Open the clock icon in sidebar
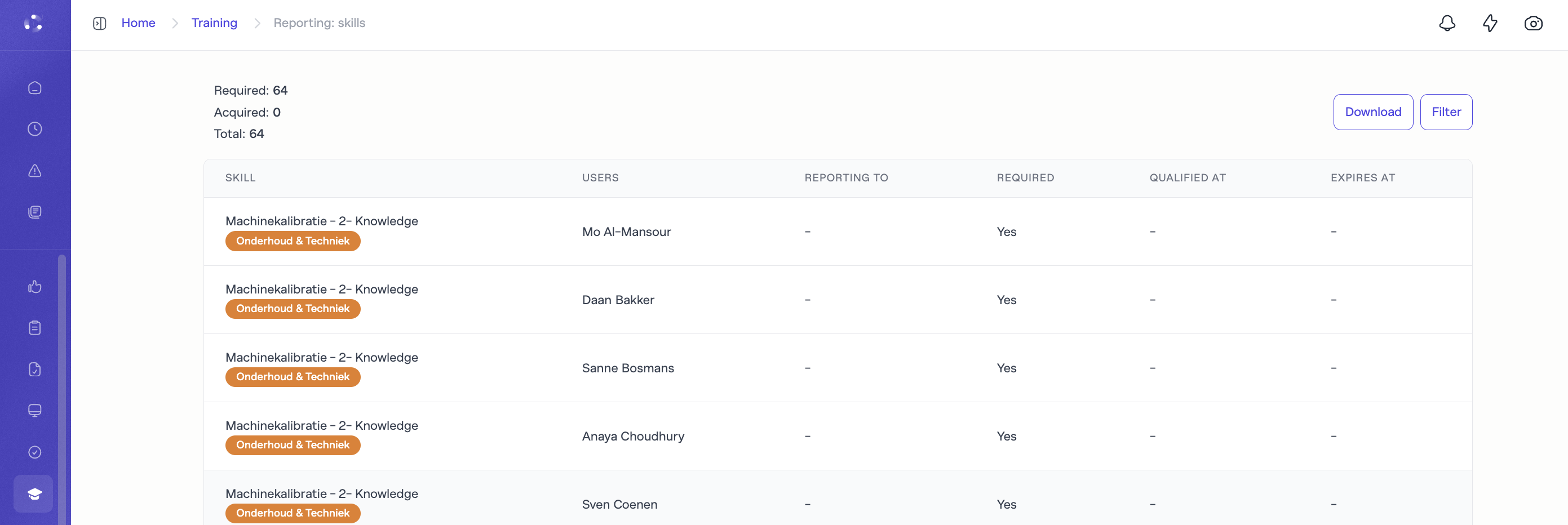The width and height of the screenshot is (1568, 525). point(35,129)
